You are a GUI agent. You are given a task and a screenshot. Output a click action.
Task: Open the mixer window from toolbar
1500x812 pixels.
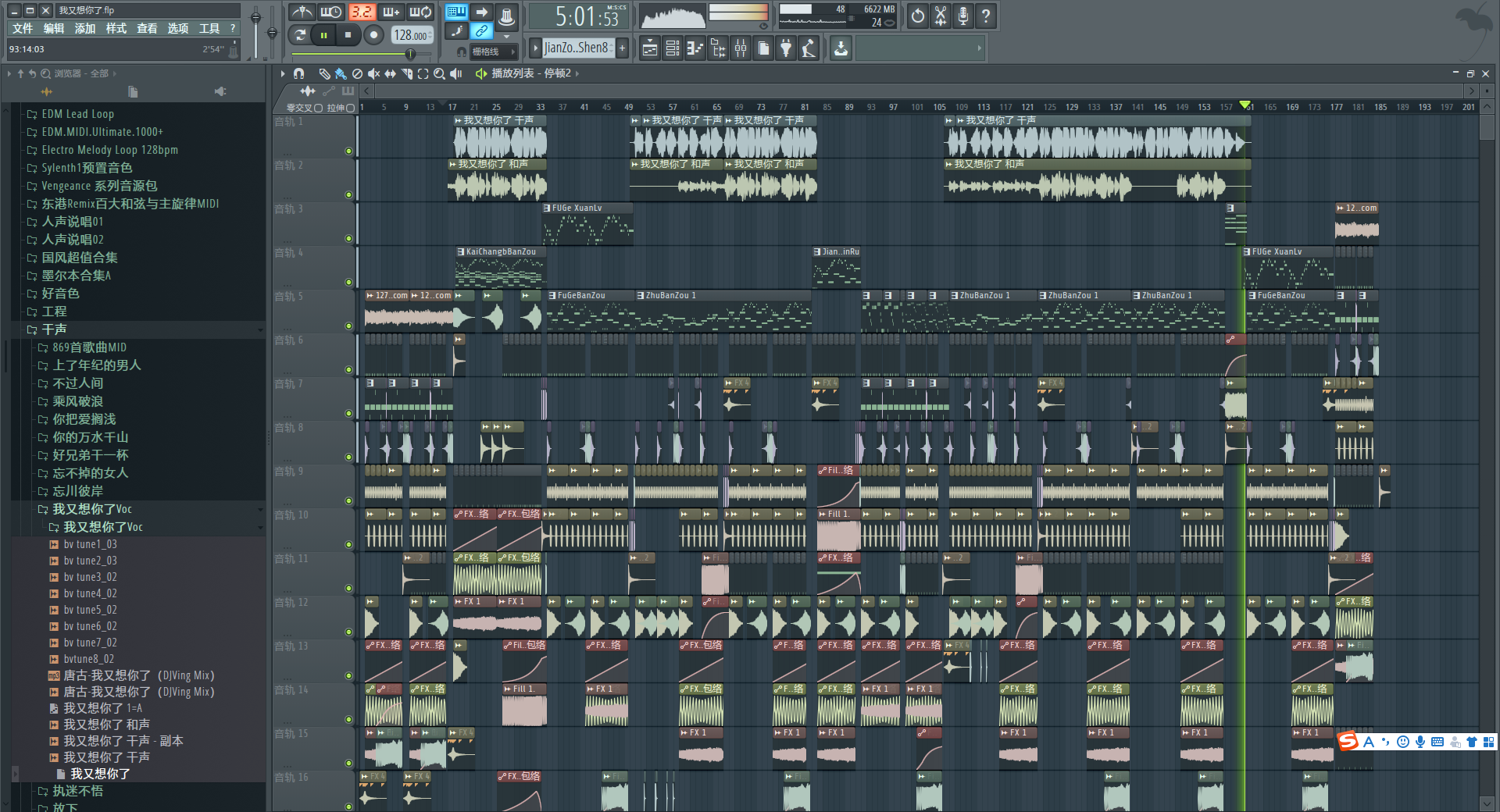(x=740, y=48)
